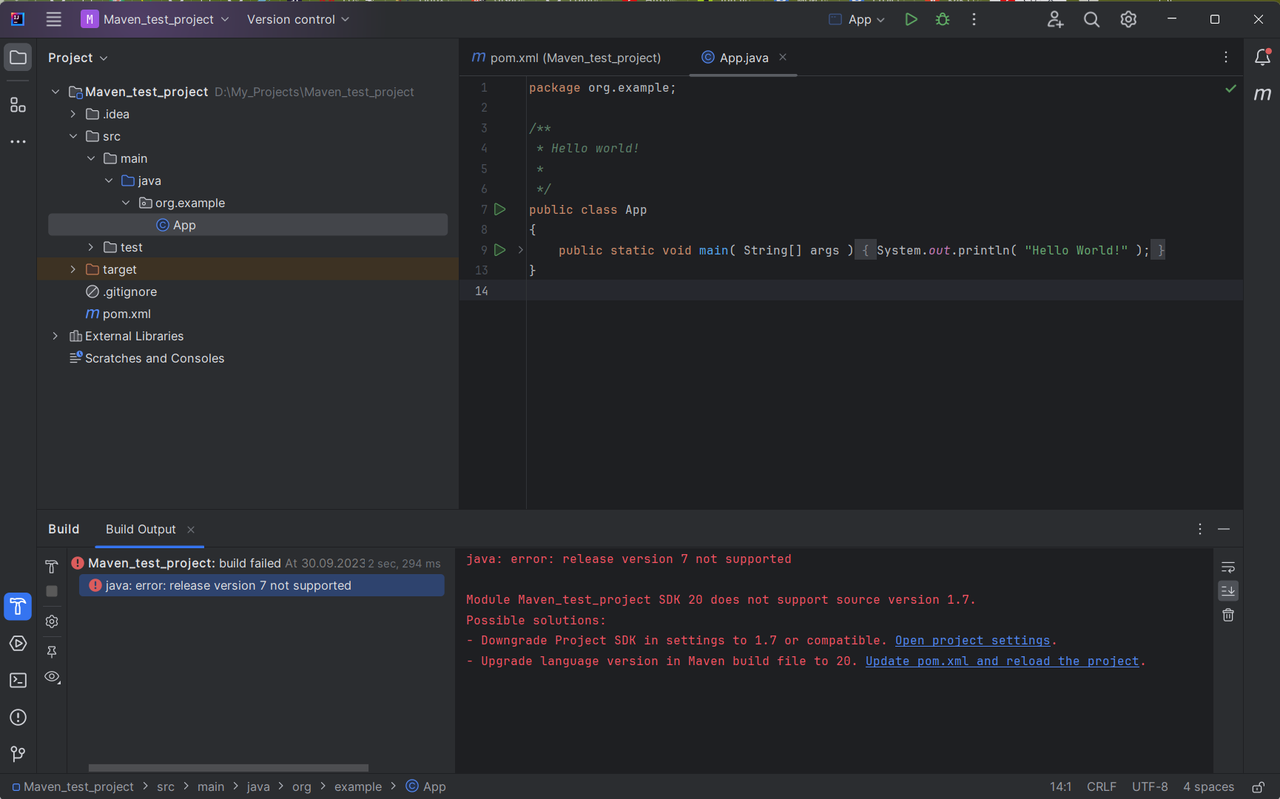Toggle soft-wrap in the Build Output console
Screen dimensions: 1280x799
coord(1228,567)
